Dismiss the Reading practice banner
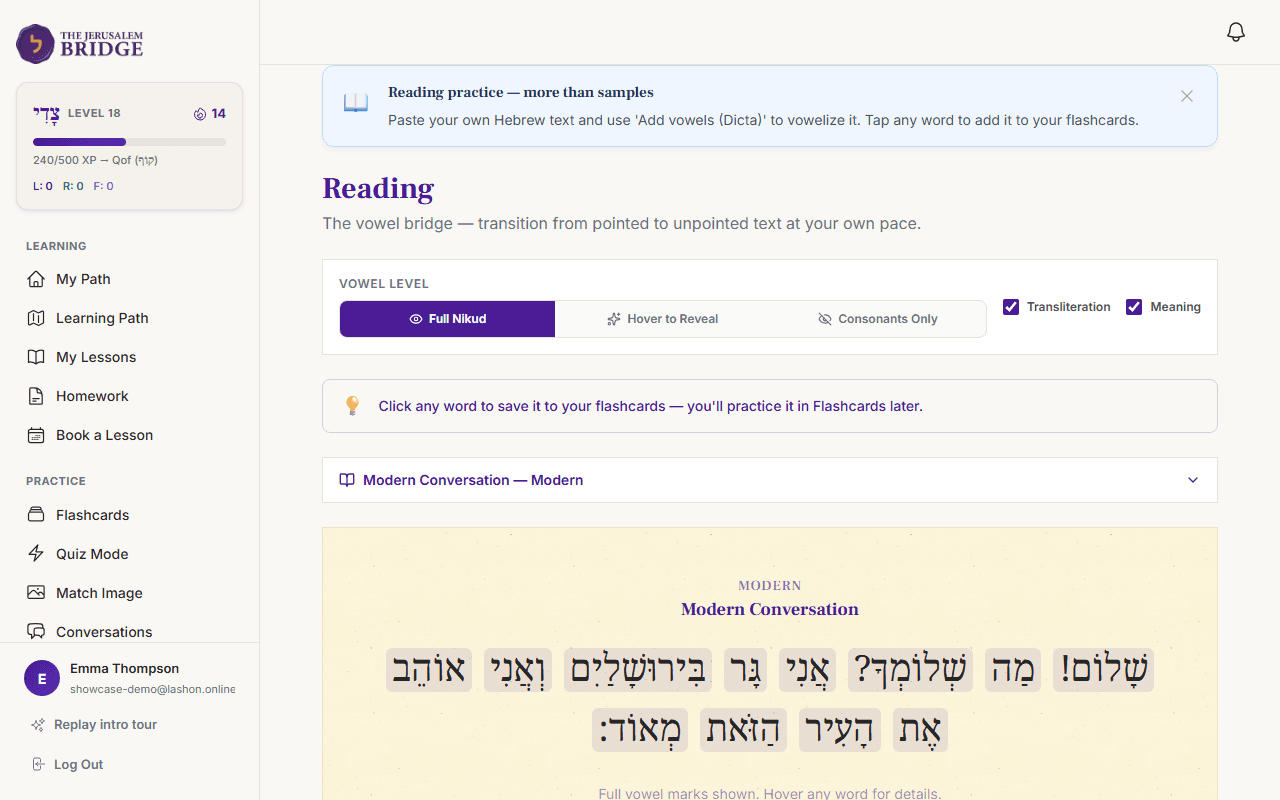The width and height of the screenshot is (1280, 800). click(x=1187, y=96)
